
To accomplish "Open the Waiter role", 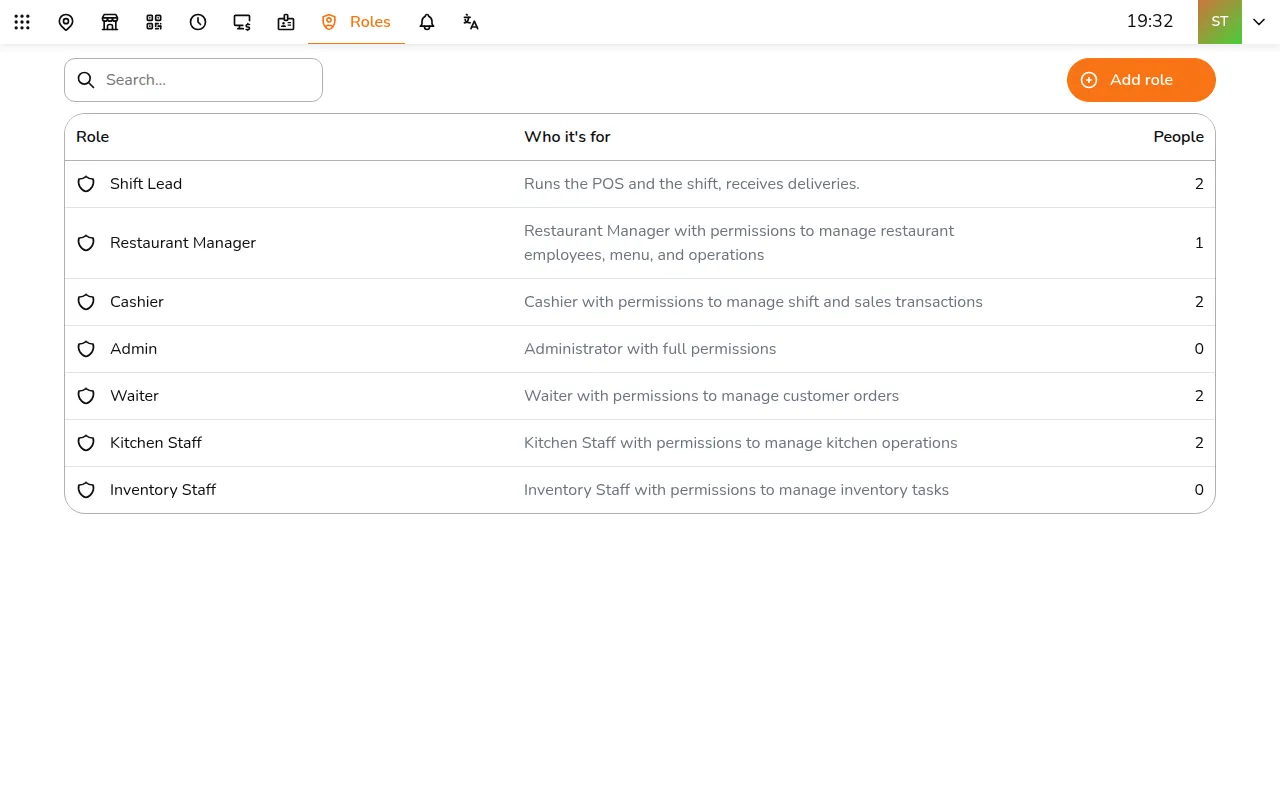I will click(640, 396).
